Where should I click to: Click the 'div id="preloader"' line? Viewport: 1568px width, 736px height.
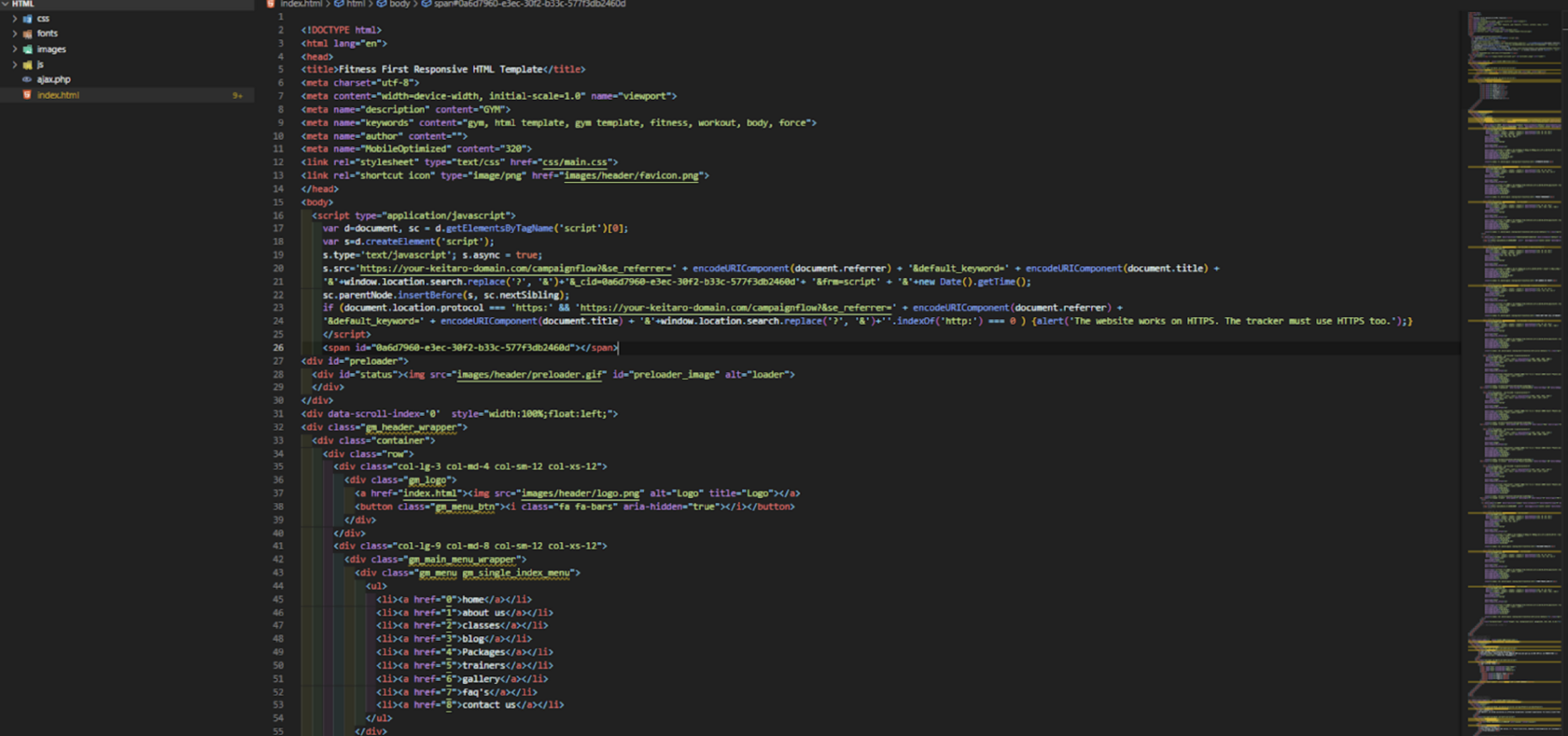click(355, 361)
